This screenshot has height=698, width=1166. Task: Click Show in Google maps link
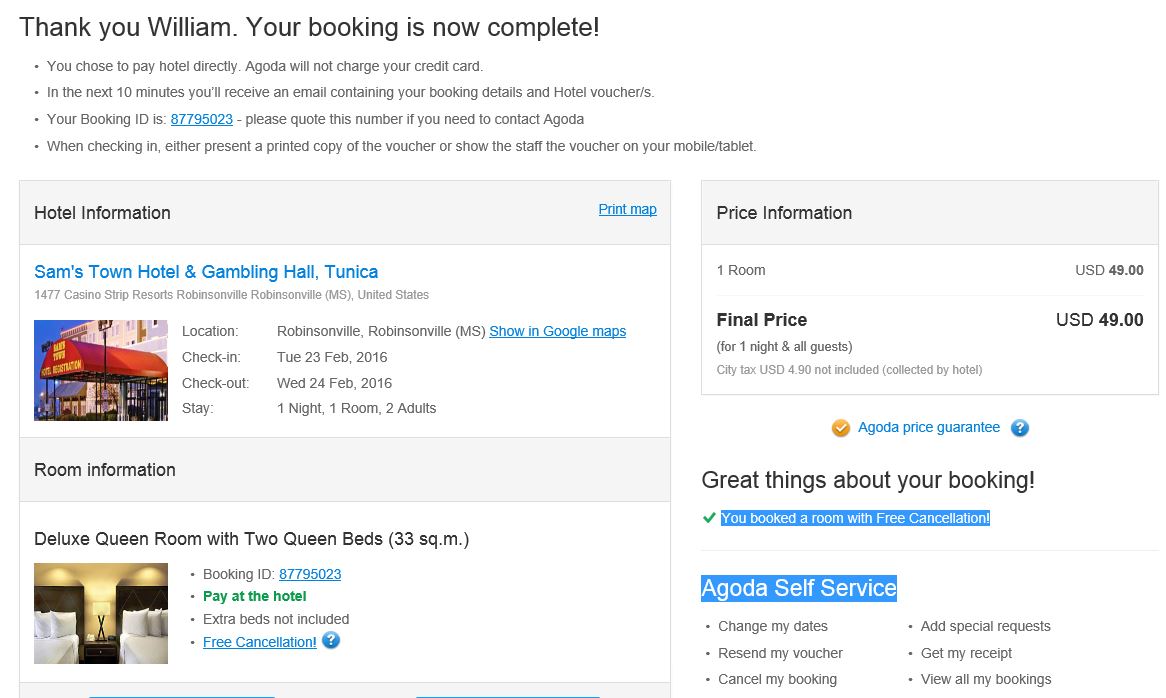[x=558, y=331]
